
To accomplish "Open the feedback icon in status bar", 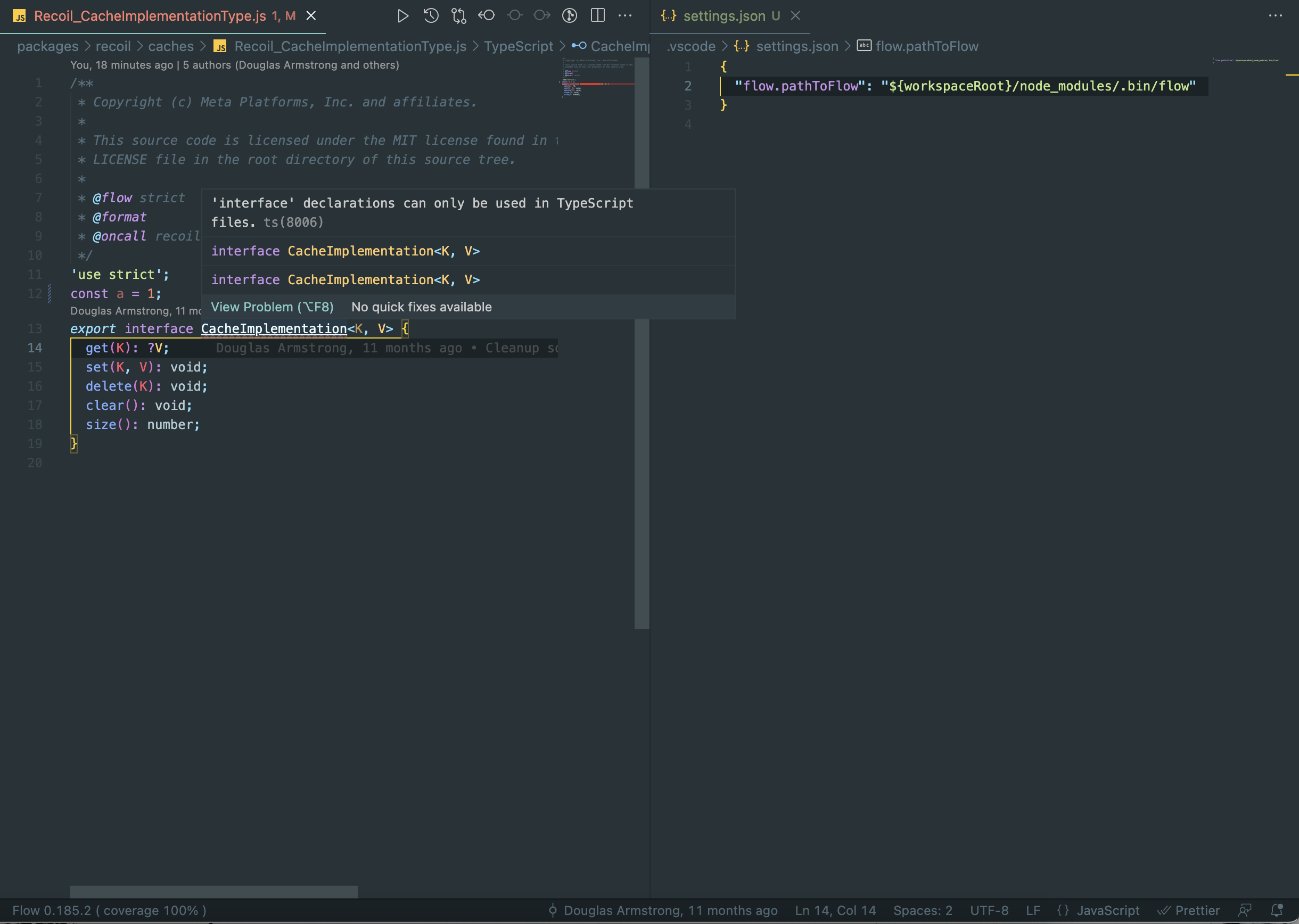I will tap(1245, 910).
